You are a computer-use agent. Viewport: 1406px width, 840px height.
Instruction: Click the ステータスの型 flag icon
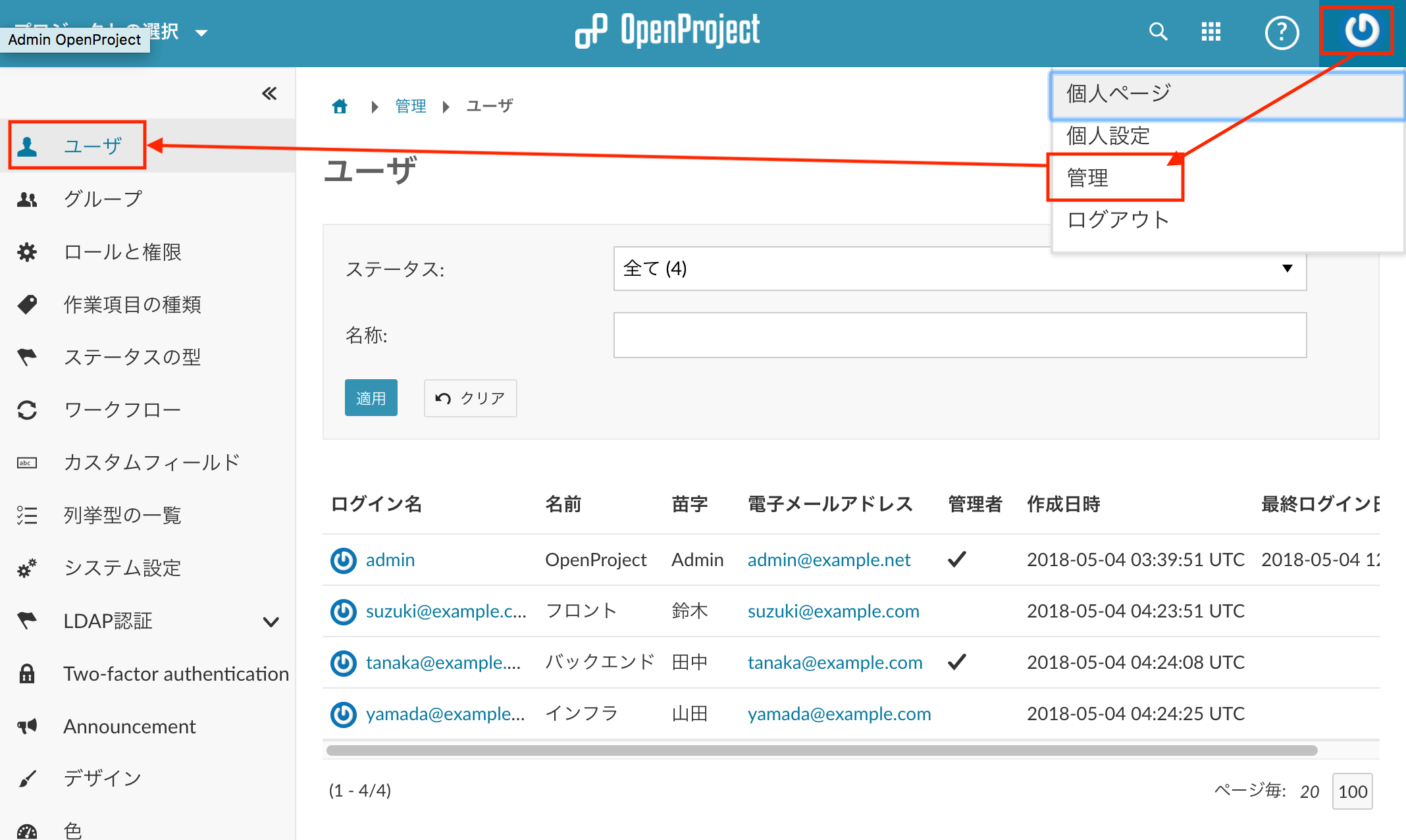point(27,357)
